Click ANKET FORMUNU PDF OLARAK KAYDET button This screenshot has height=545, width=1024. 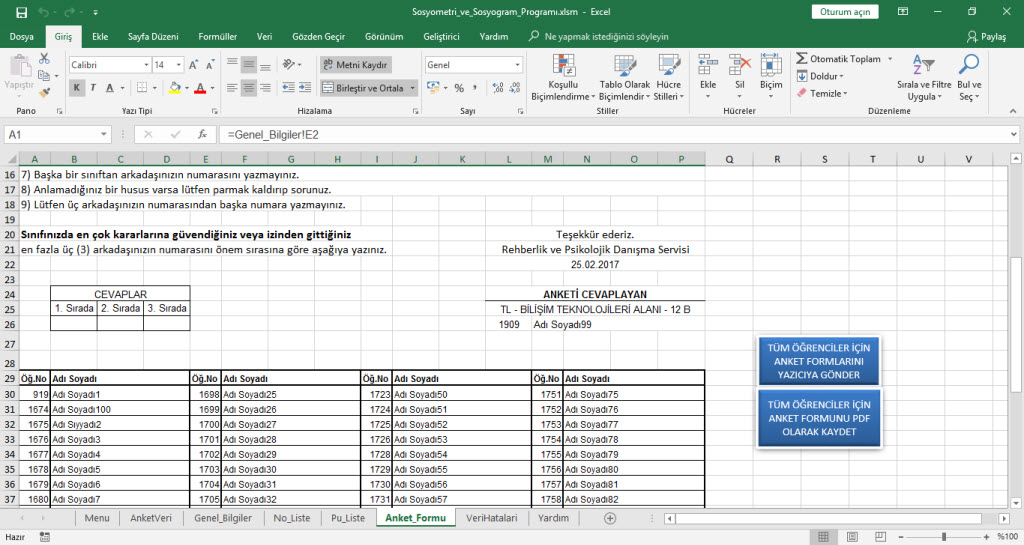tap(819, 418)
